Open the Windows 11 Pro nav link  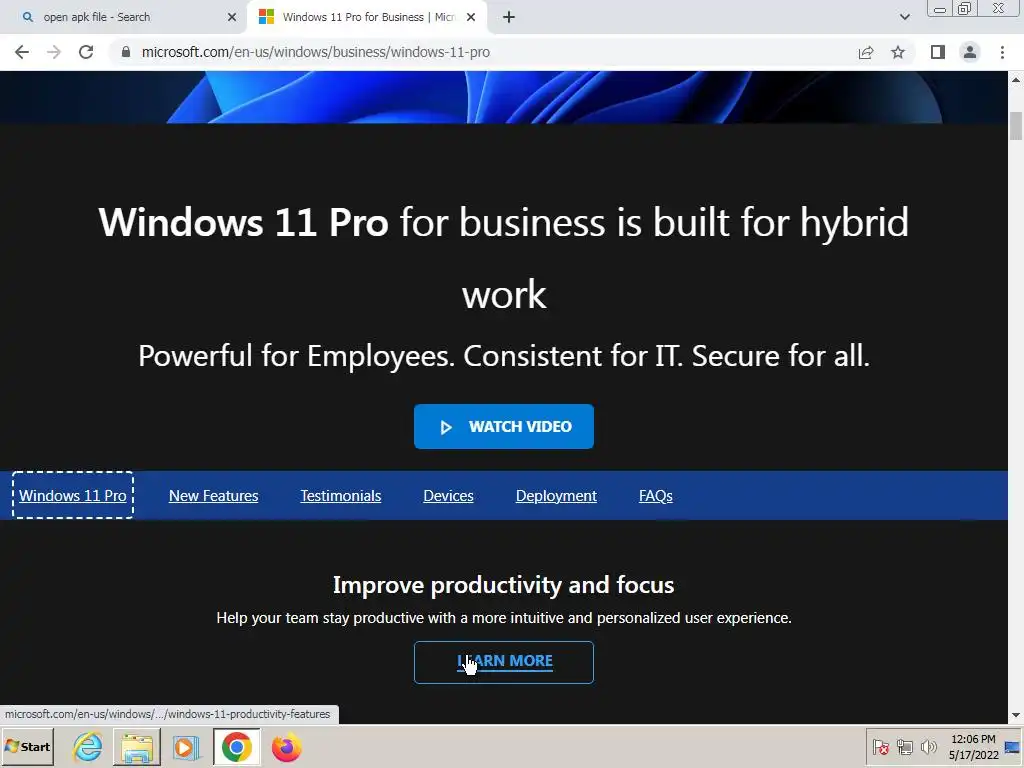coord(72,496)
